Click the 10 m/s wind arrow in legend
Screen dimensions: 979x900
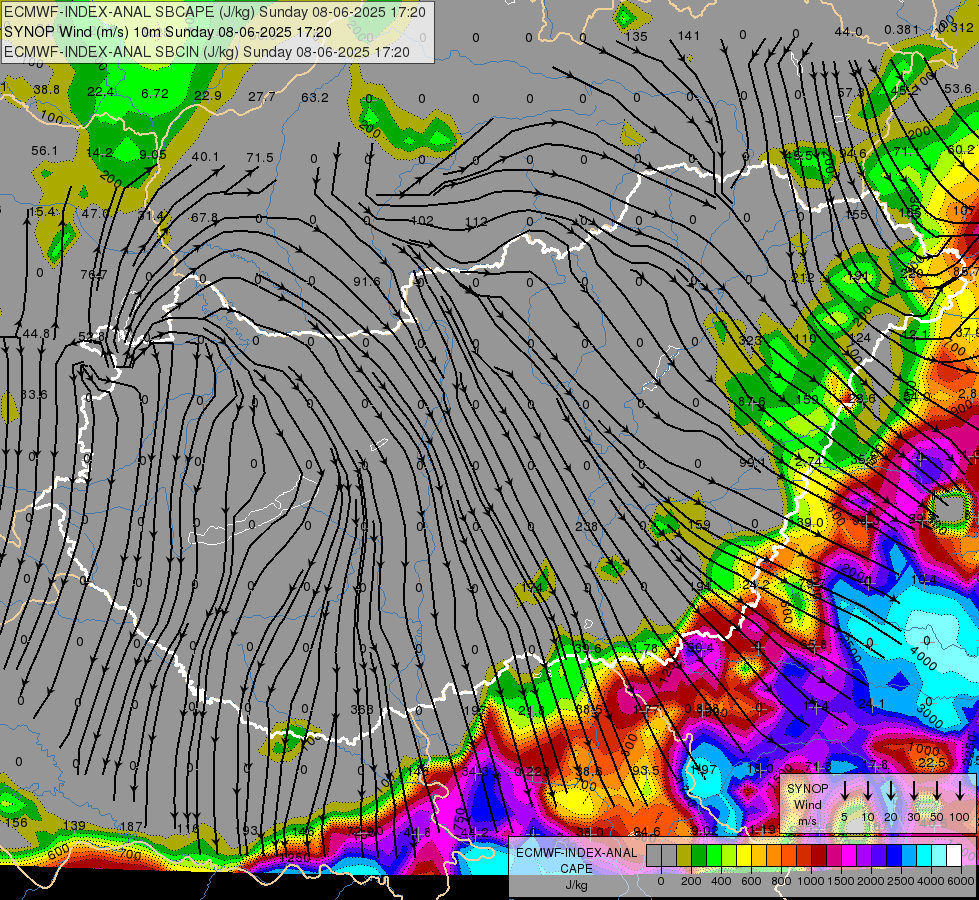[x=868, y=792]
